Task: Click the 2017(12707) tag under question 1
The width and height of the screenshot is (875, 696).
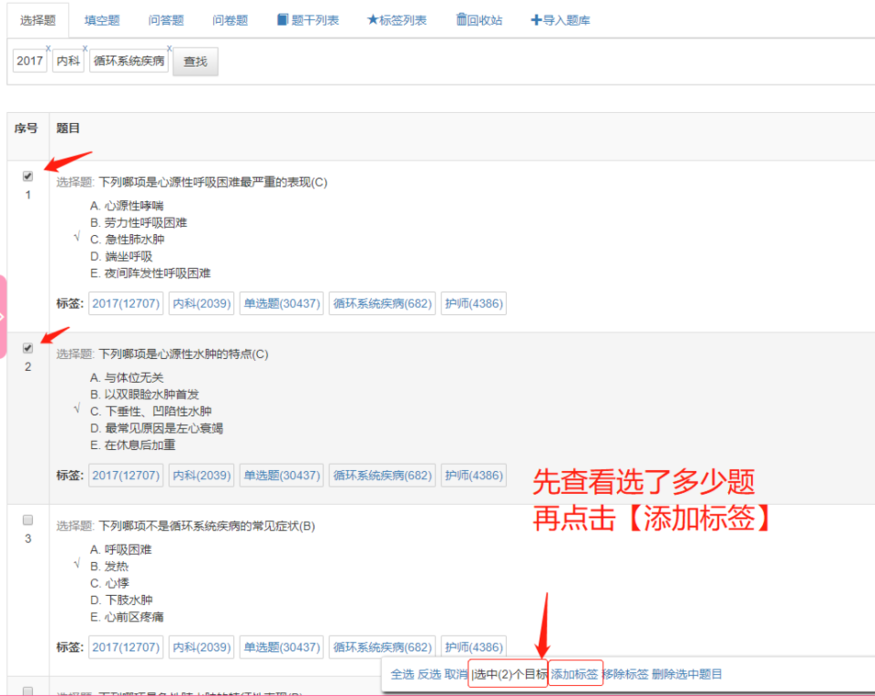Action: 126,304
